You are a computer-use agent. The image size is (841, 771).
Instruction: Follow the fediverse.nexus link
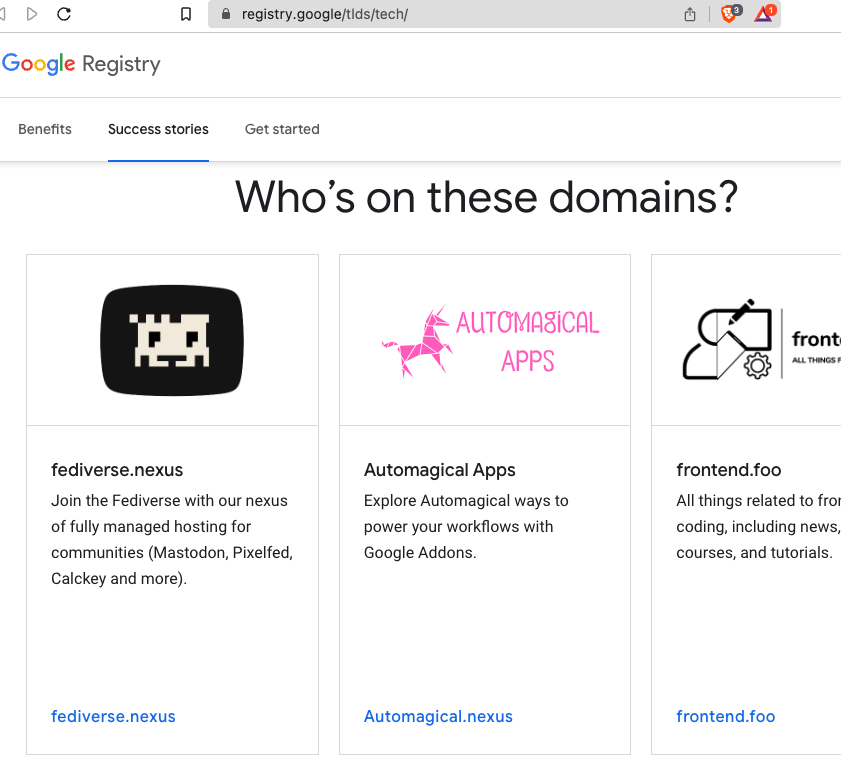click(114, 716)
